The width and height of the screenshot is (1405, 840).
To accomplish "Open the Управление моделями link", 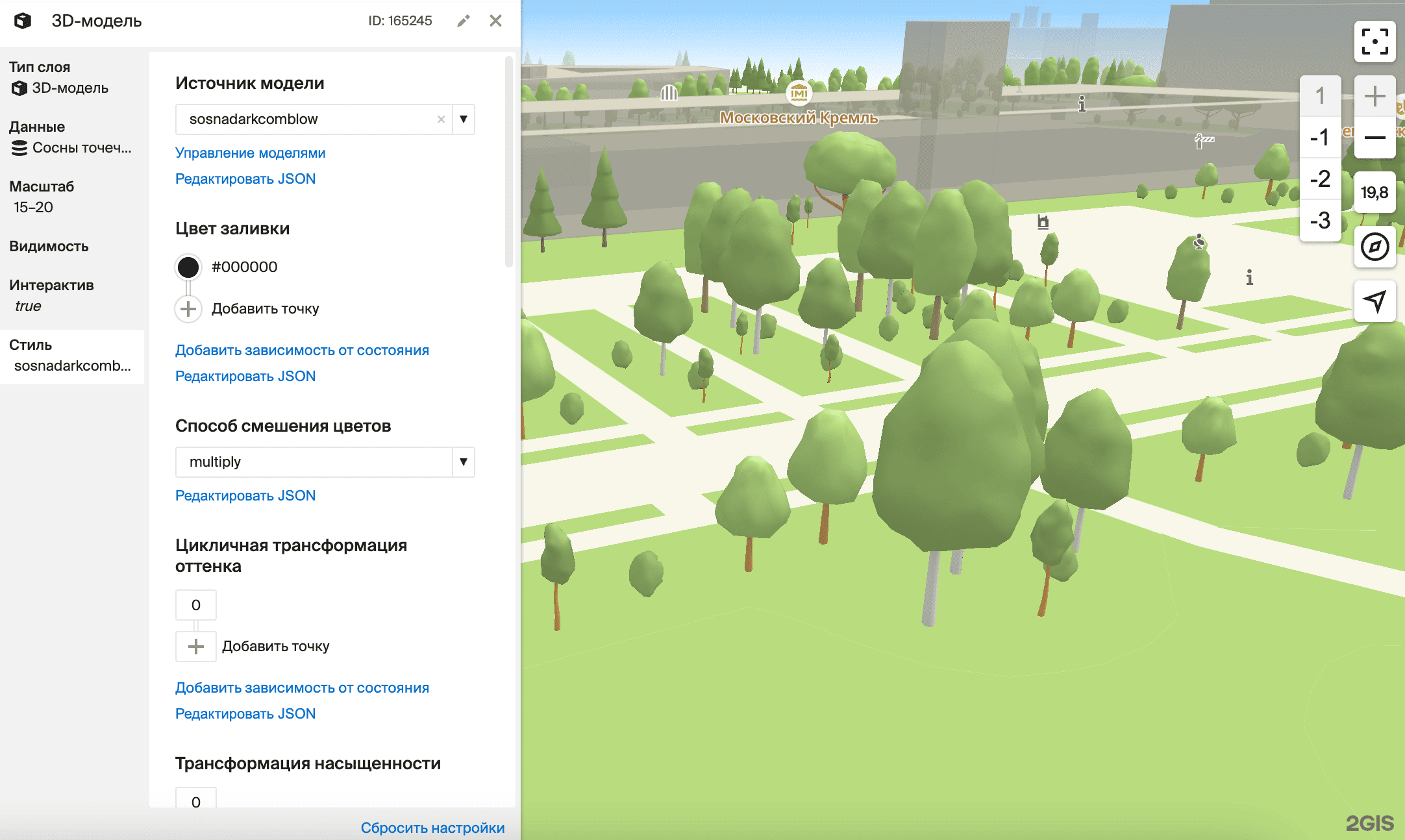I will 250,153.
